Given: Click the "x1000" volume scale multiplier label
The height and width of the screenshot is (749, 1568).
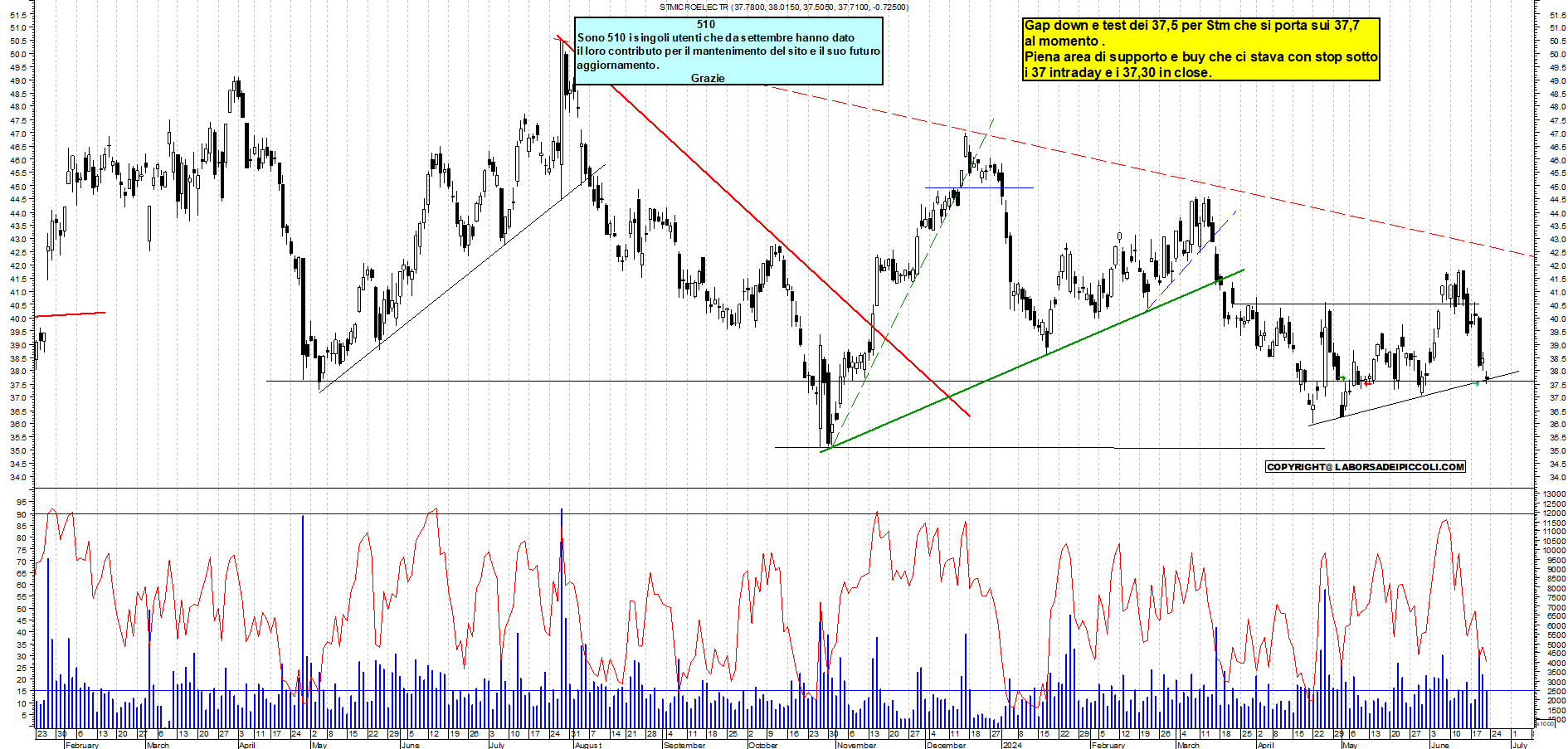Looking at the screenshot, I should [1545, 723].
